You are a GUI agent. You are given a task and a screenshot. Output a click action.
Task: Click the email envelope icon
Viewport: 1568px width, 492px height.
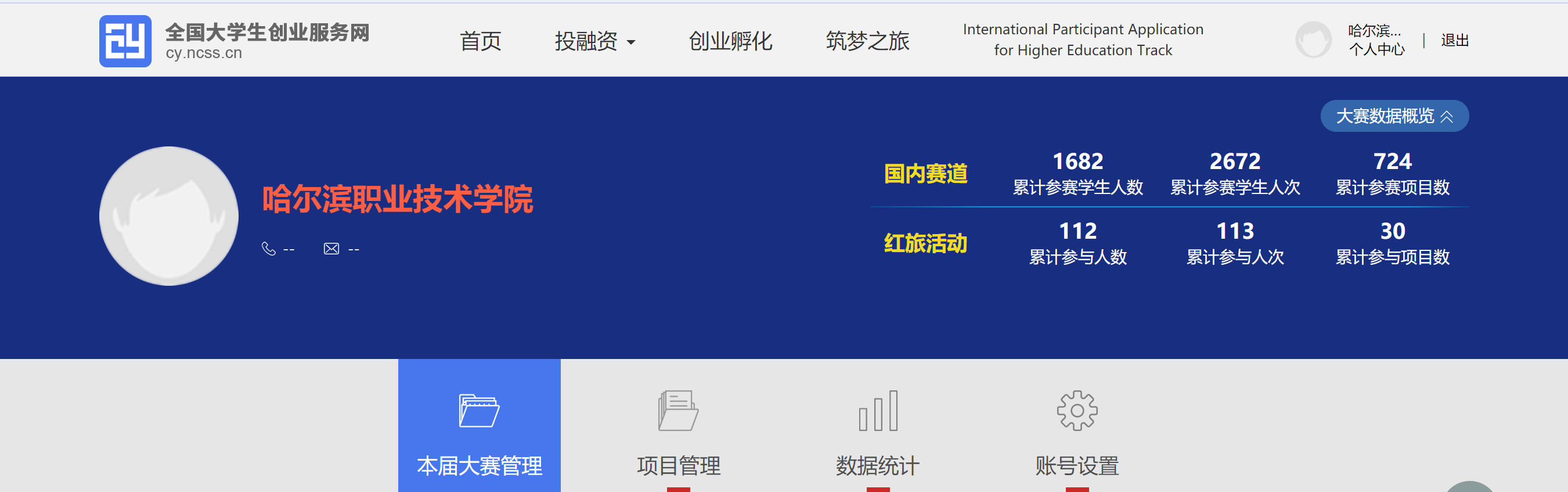tap(331, 249)
